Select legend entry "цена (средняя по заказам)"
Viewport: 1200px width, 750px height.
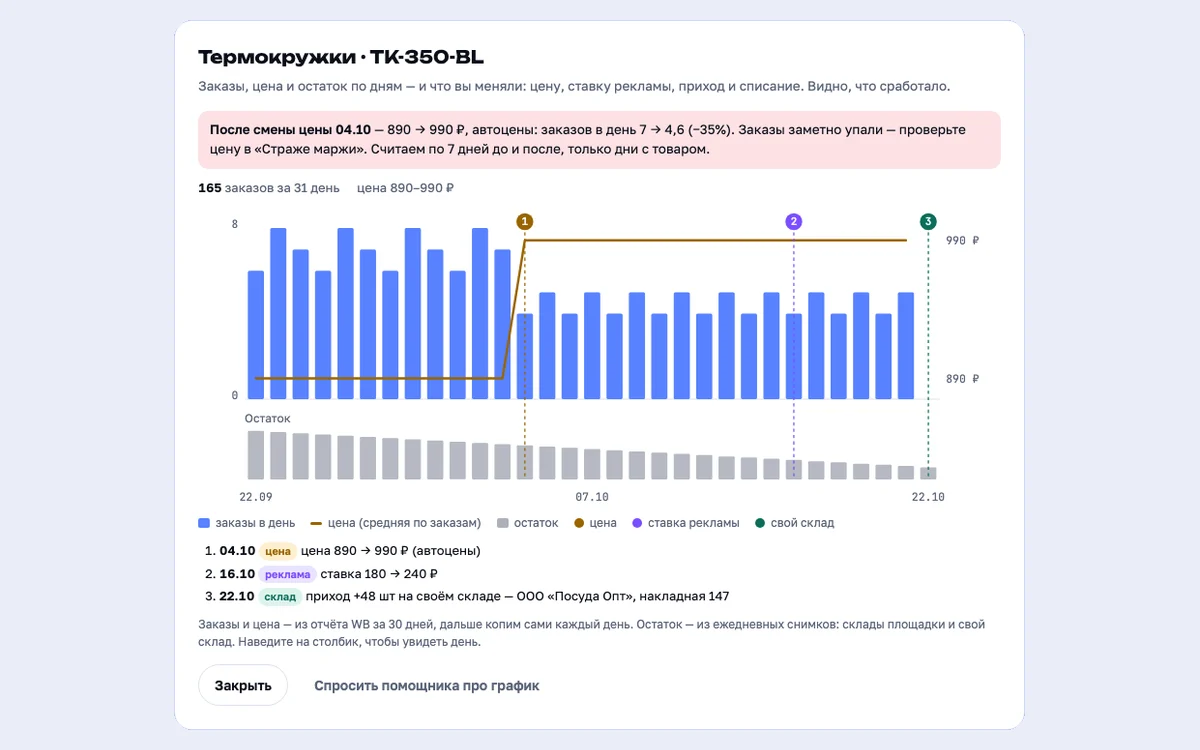pyautogui.click(x=396, y=523)
